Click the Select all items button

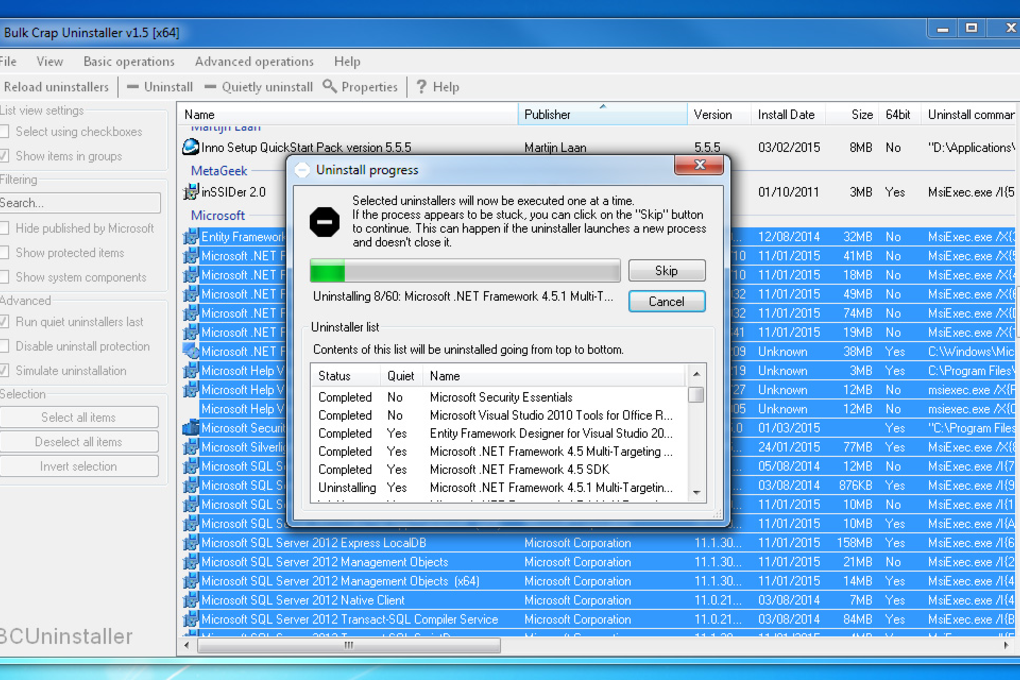(x=79, y=417)
